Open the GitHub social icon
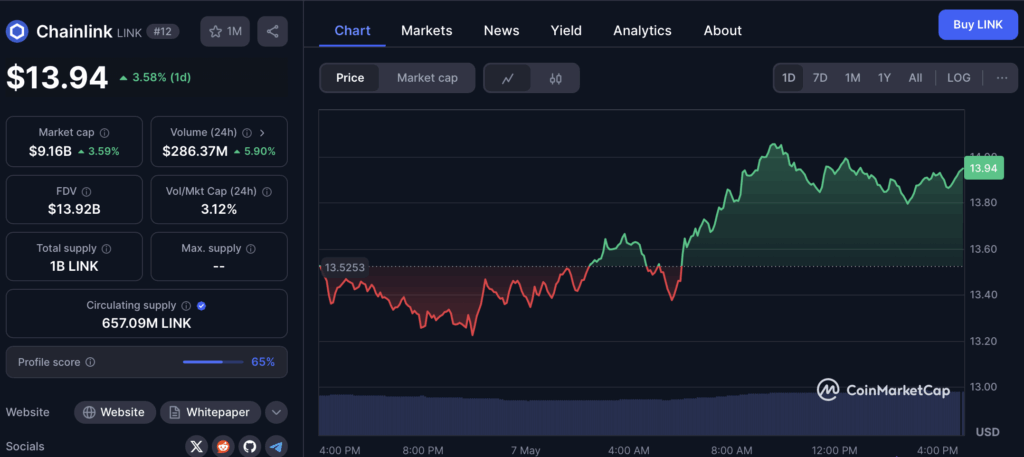1024x457 pixels. (x=249, y=447)
